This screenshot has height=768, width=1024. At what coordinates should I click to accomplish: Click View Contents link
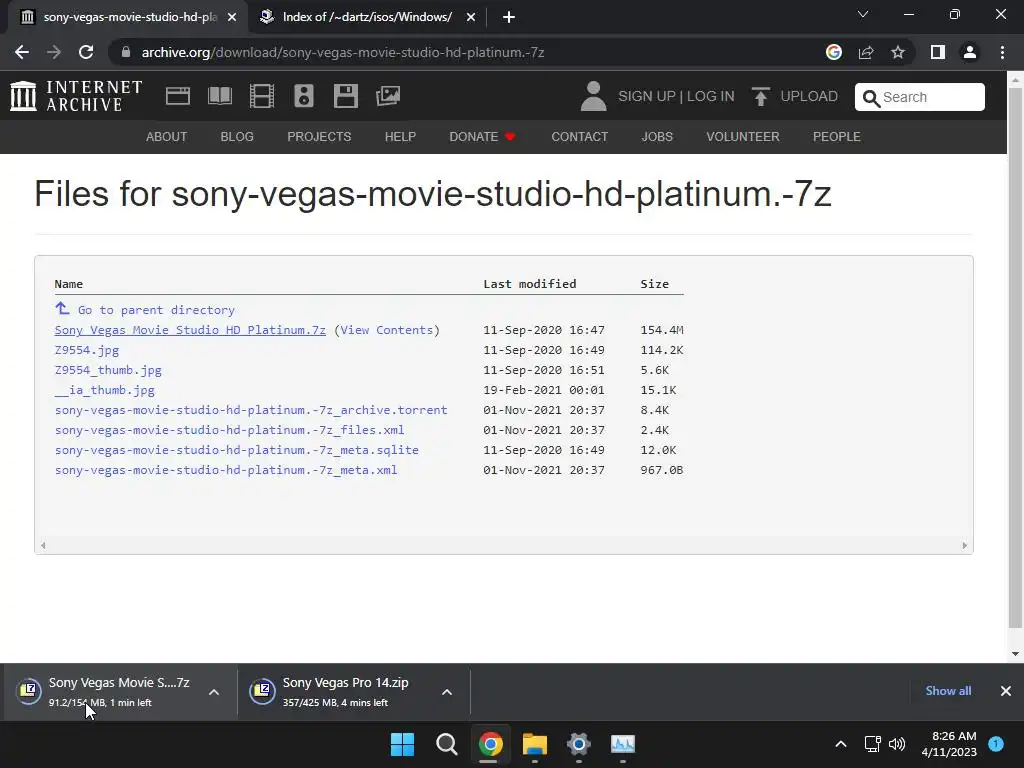pyautogui.click(x=387, y=330)
